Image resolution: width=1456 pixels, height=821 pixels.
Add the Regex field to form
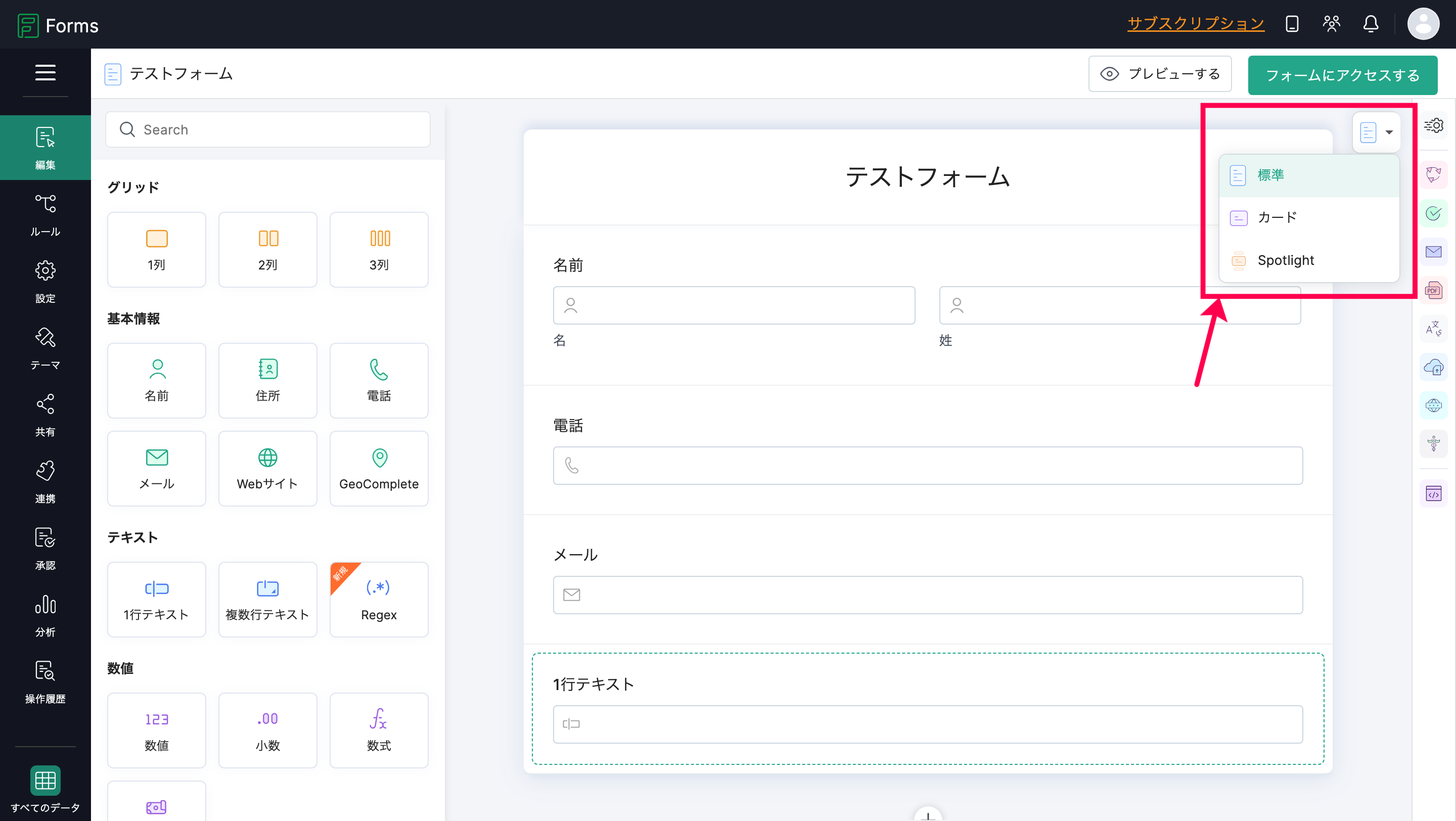[379, 599]
